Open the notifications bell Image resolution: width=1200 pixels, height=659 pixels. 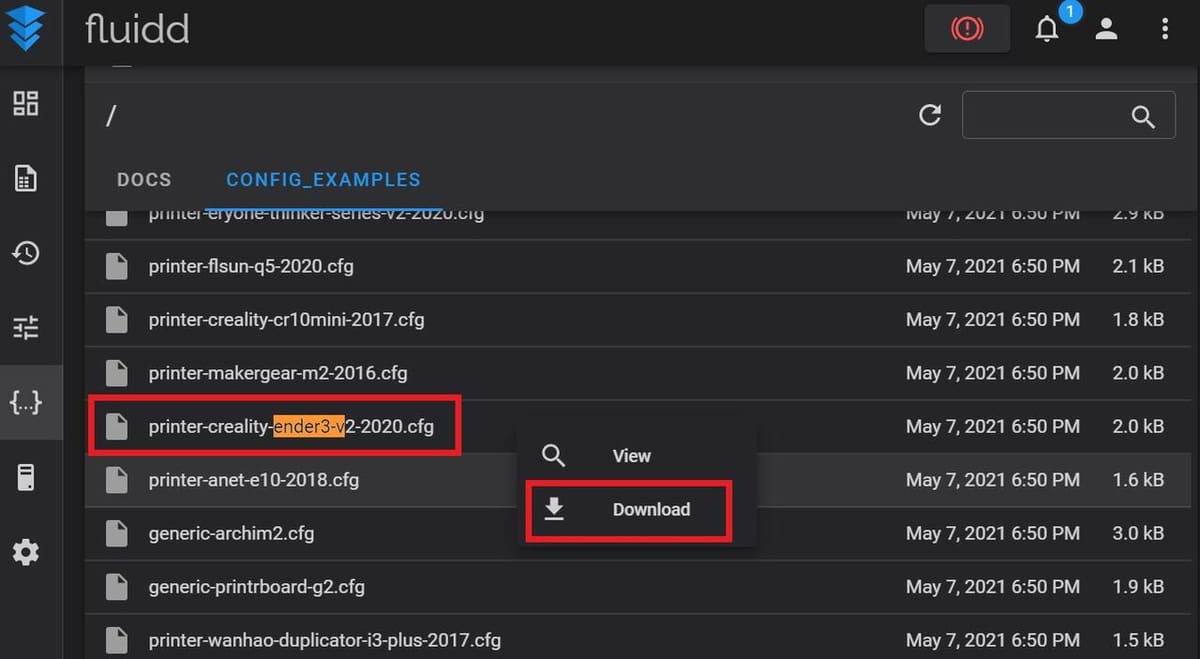[x=1047, y=29]
